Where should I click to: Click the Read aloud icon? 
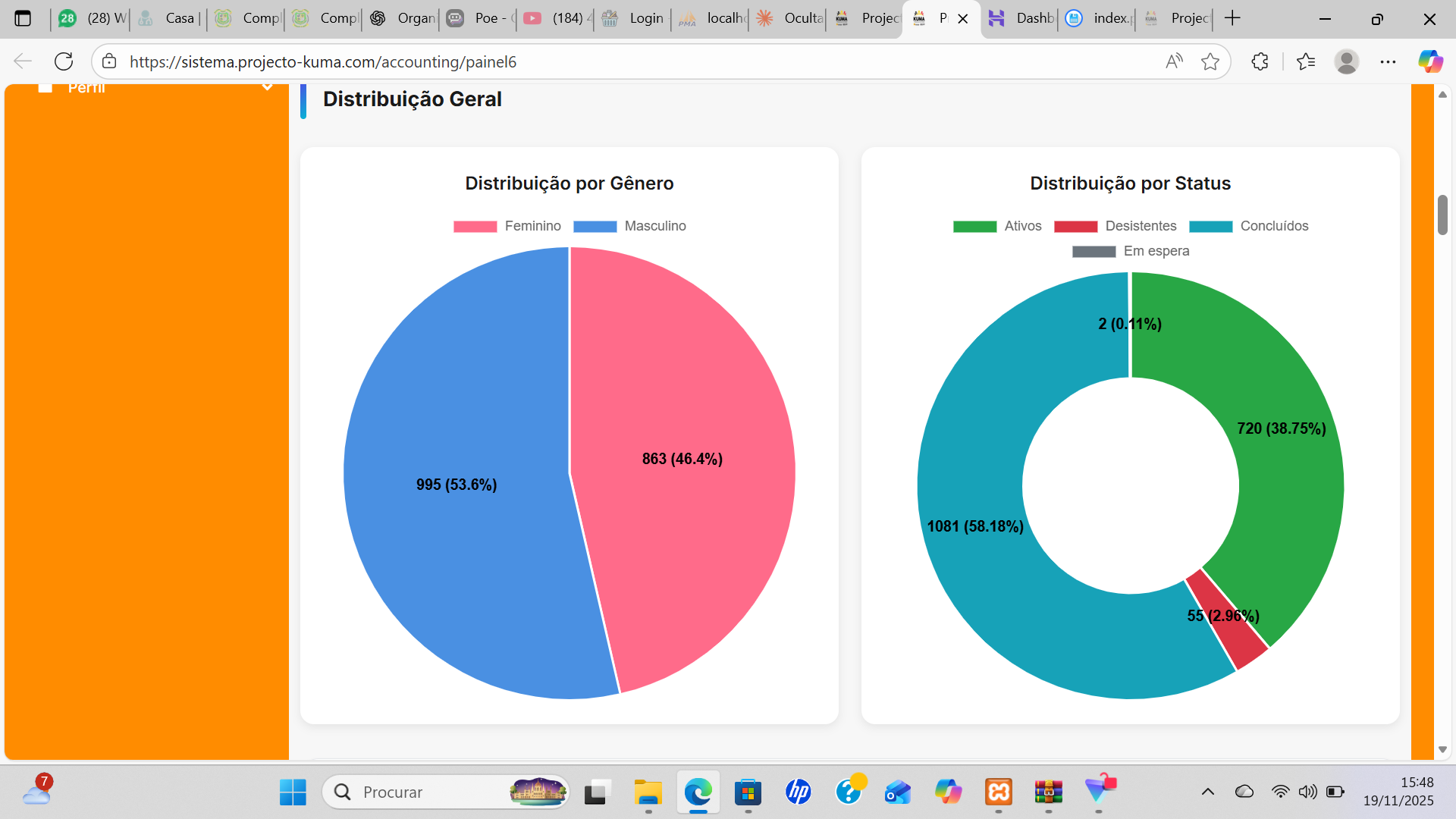1174,61
